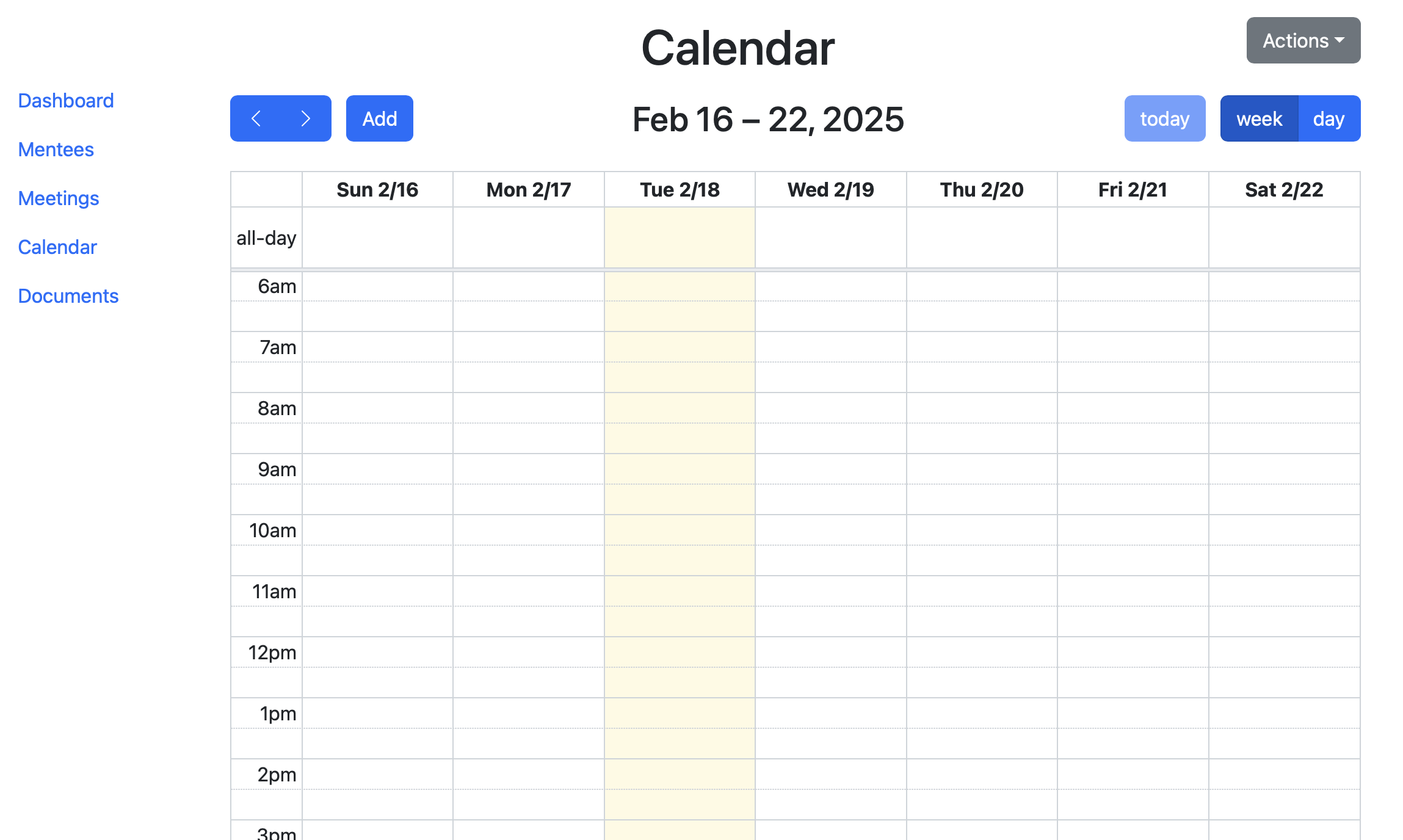The width and height of the screenshot is (1403, 840).
Task: Open Dashboard from the sidebar
Action: point(66,101)
